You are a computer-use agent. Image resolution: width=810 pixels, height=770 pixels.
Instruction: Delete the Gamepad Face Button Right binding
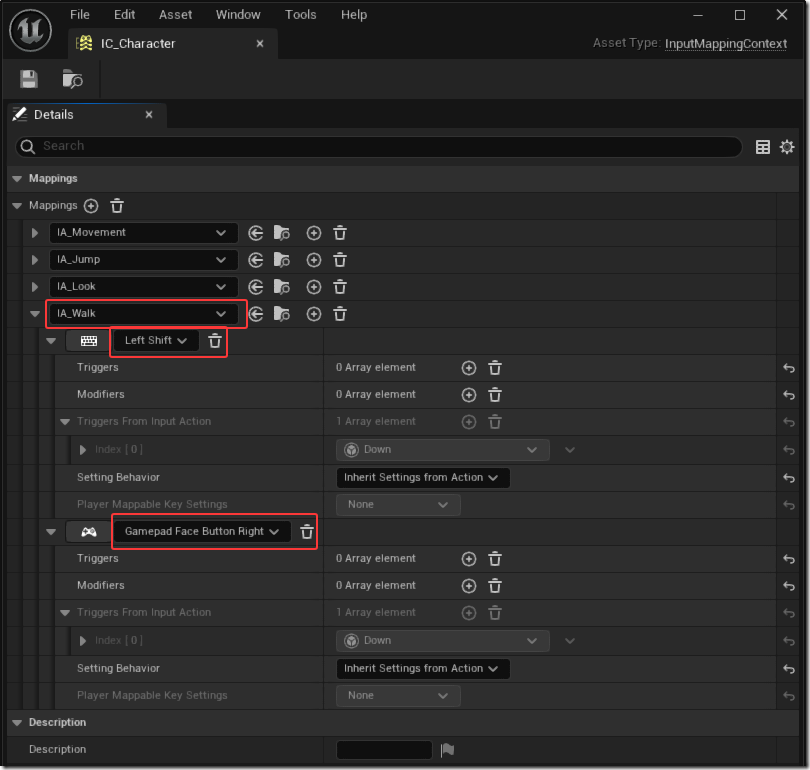307,532
